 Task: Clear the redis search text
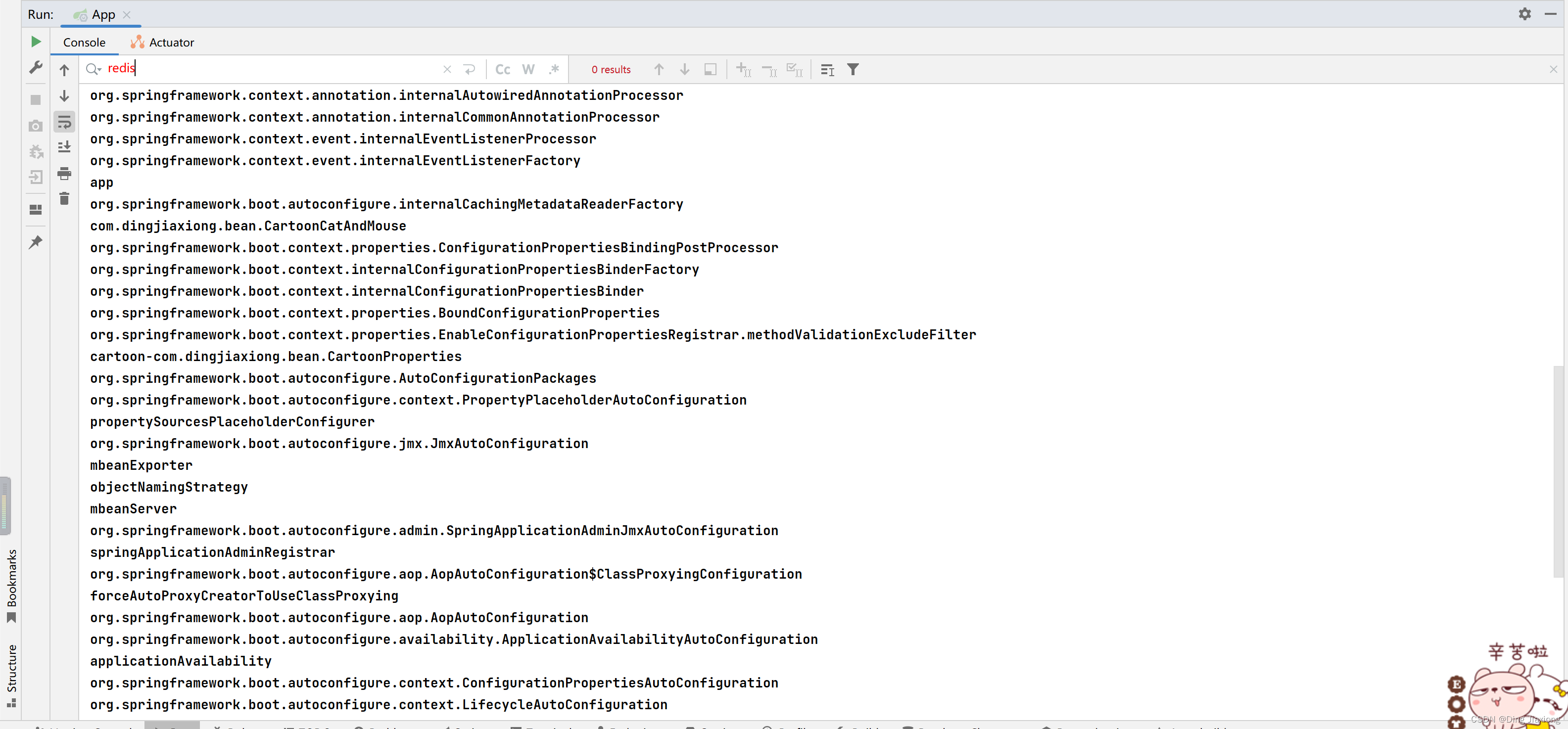click(x=447, y=69)
